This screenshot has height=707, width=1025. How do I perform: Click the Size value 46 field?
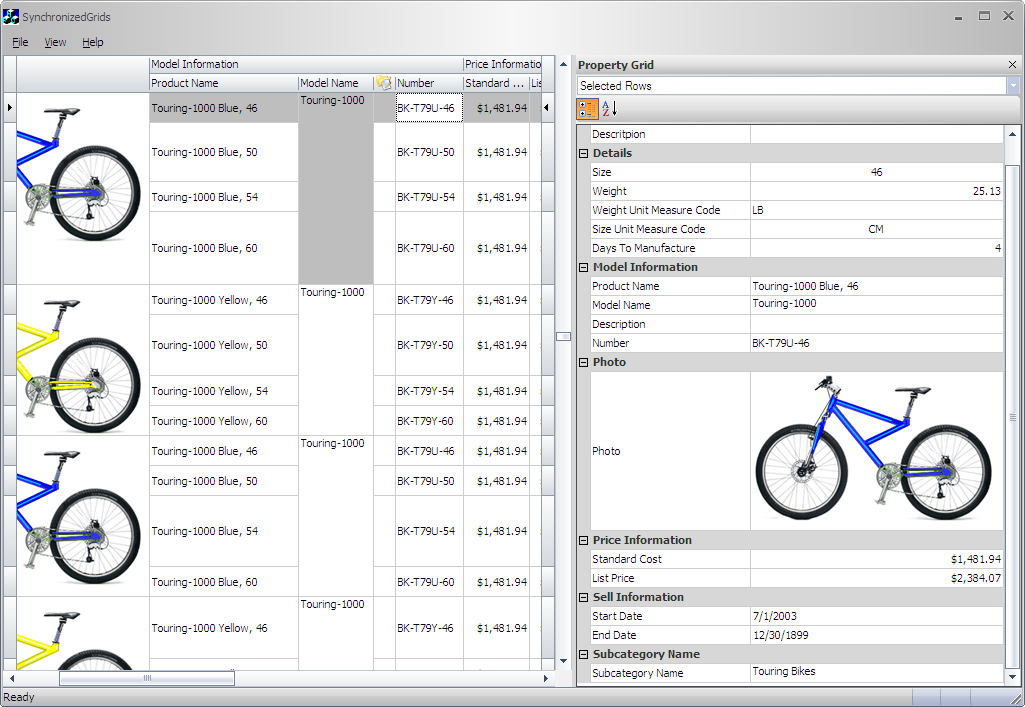point(877,173)
